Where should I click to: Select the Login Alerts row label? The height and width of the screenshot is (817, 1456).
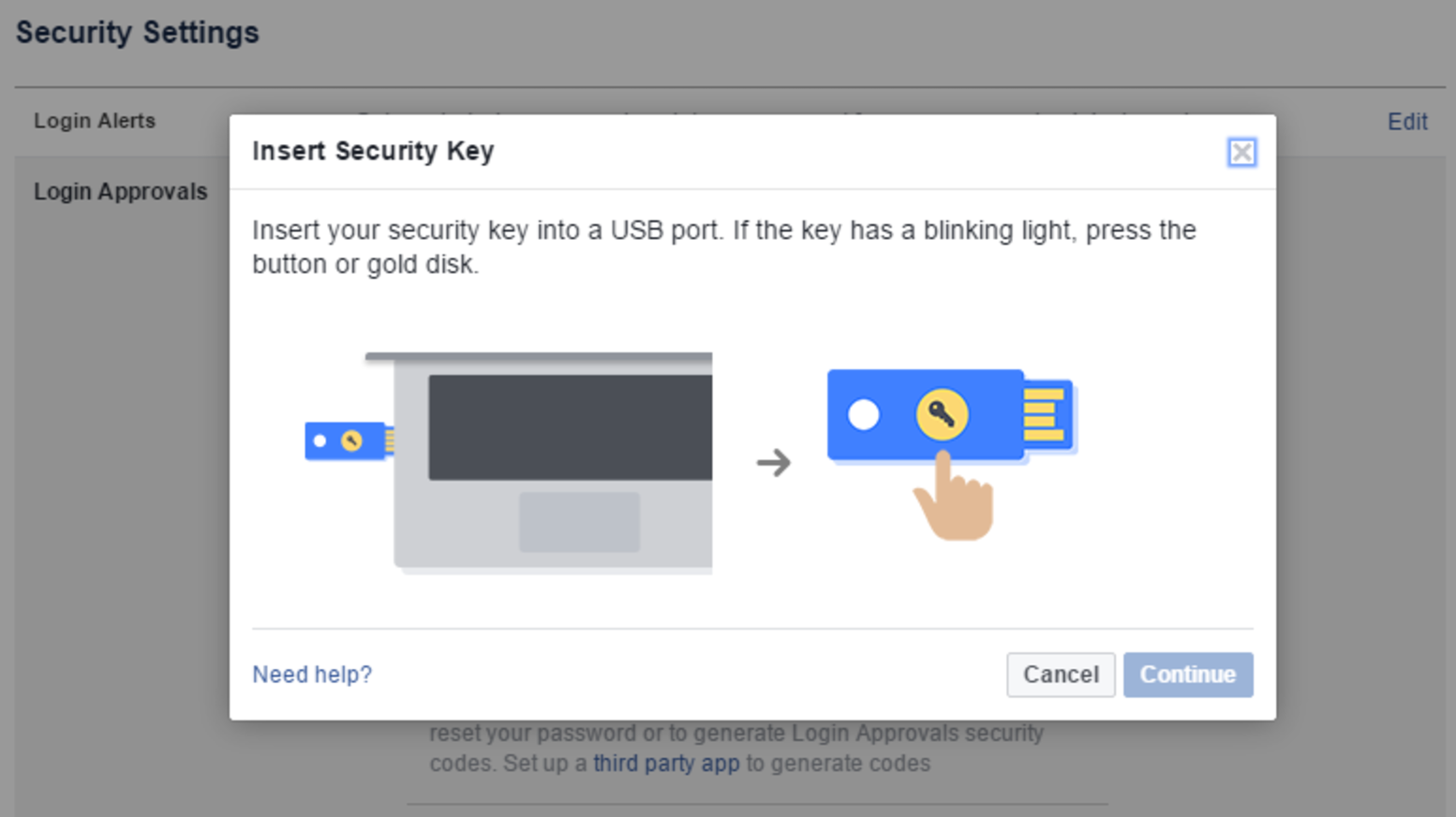(x=95, y=121)
